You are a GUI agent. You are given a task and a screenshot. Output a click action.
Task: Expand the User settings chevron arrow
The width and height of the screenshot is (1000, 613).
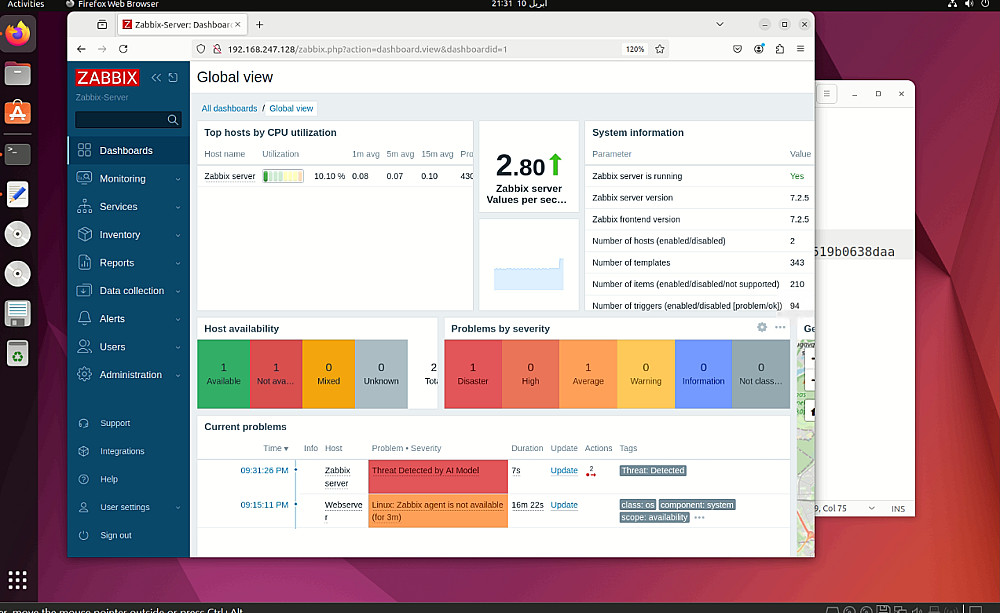[x=178, y=508]
